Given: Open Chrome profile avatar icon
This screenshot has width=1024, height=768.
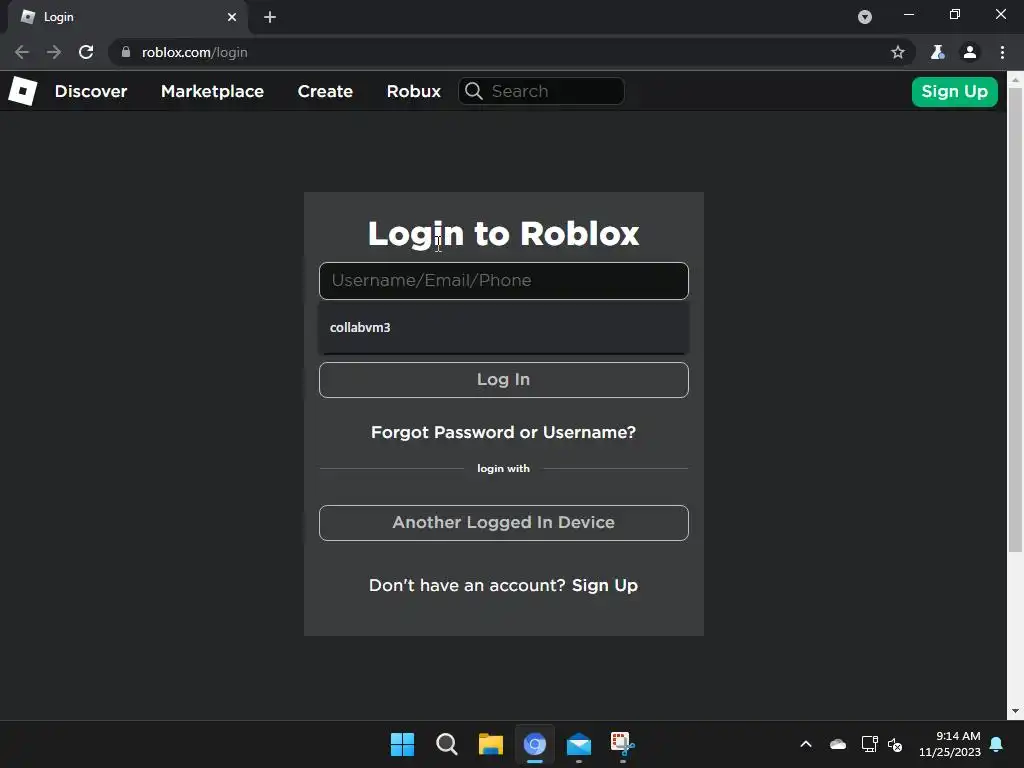Looking at the screenshot, I should coord(970,52).
